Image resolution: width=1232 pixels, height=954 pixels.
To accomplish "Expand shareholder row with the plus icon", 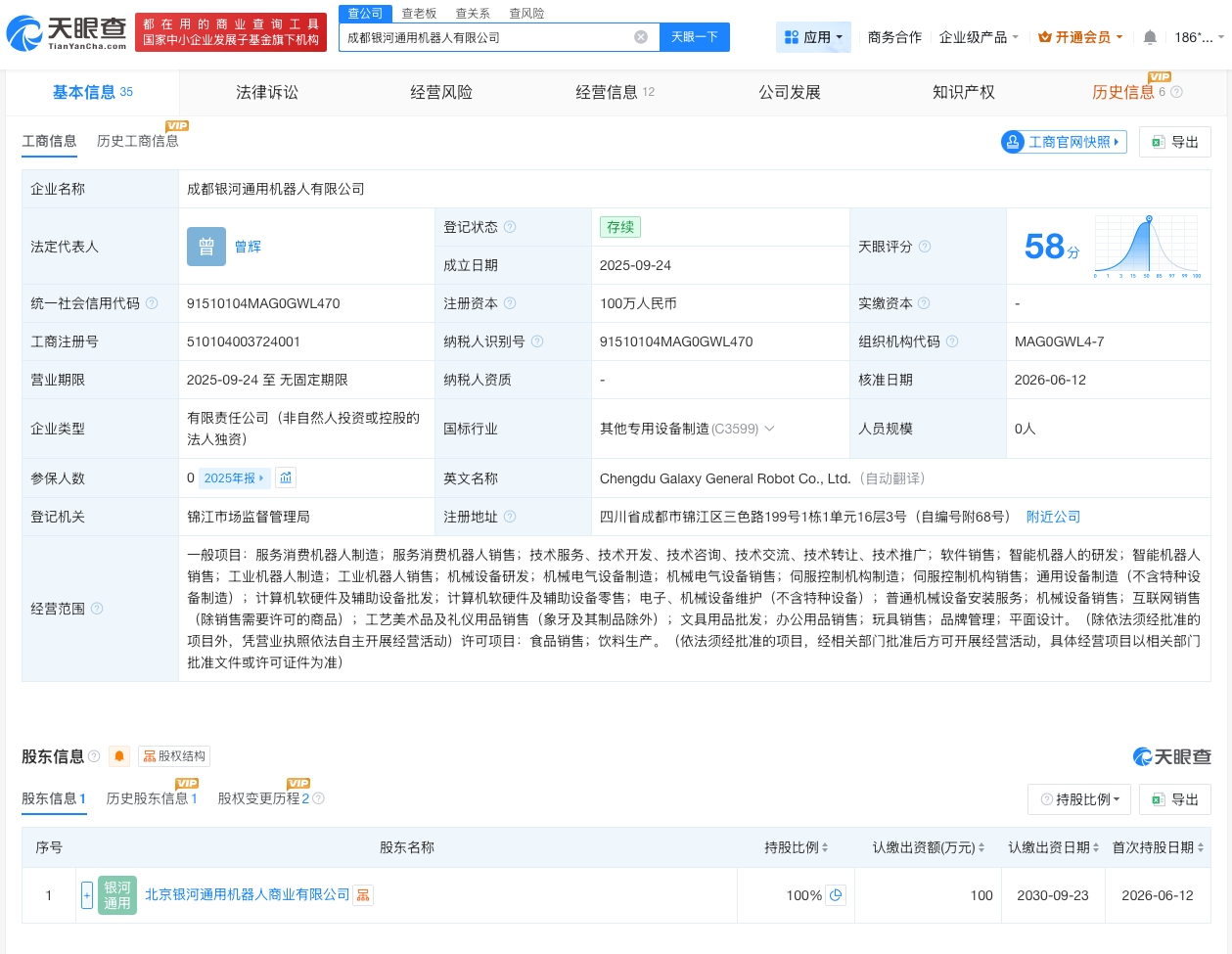I will [x=87, y=895].
